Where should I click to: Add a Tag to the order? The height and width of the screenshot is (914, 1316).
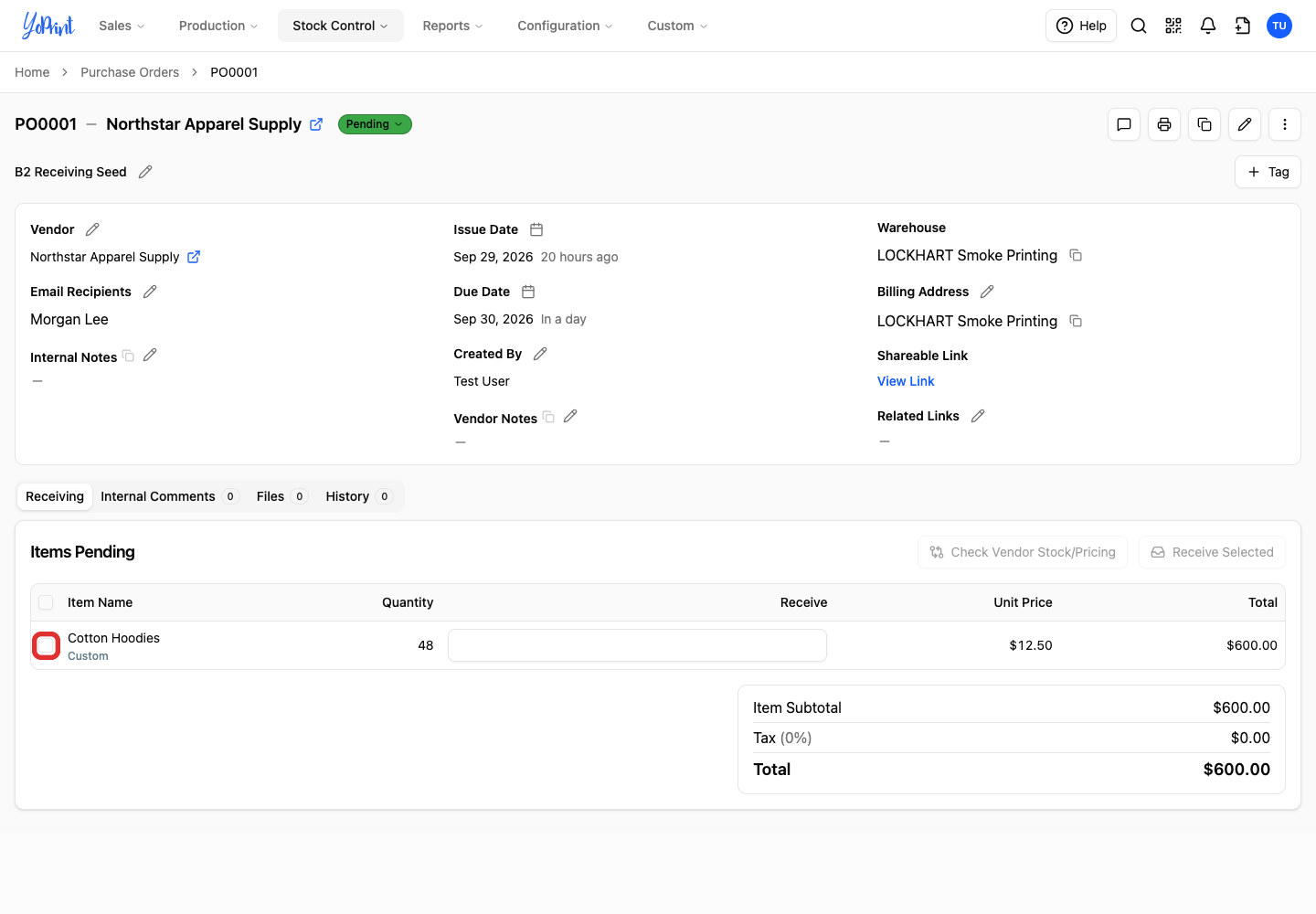1268,172
